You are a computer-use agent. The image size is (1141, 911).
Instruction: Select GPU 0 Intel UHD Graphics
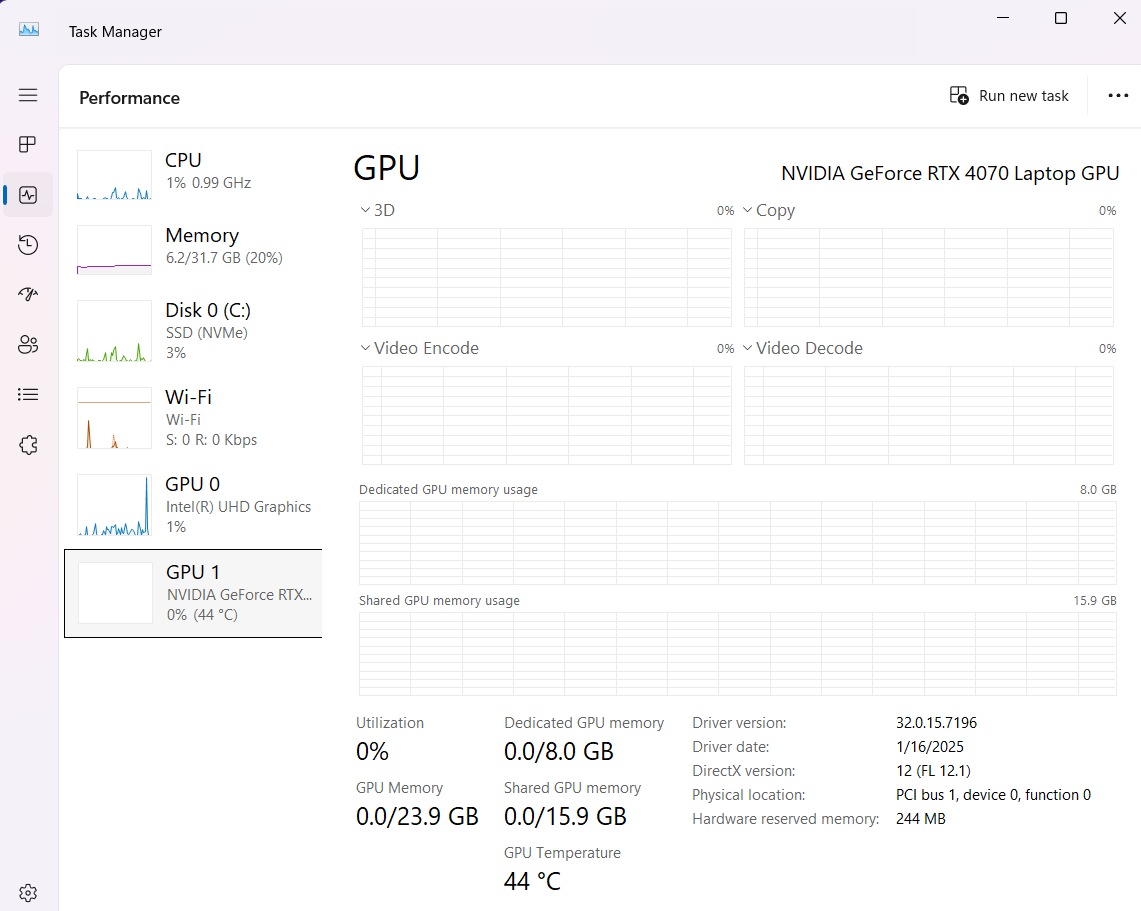coord(193,505)
